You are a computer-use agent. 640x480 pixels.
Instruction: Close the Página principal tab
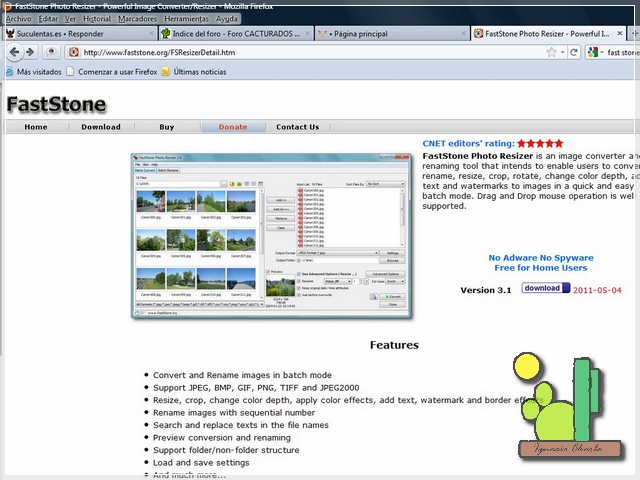click(463, 33)
